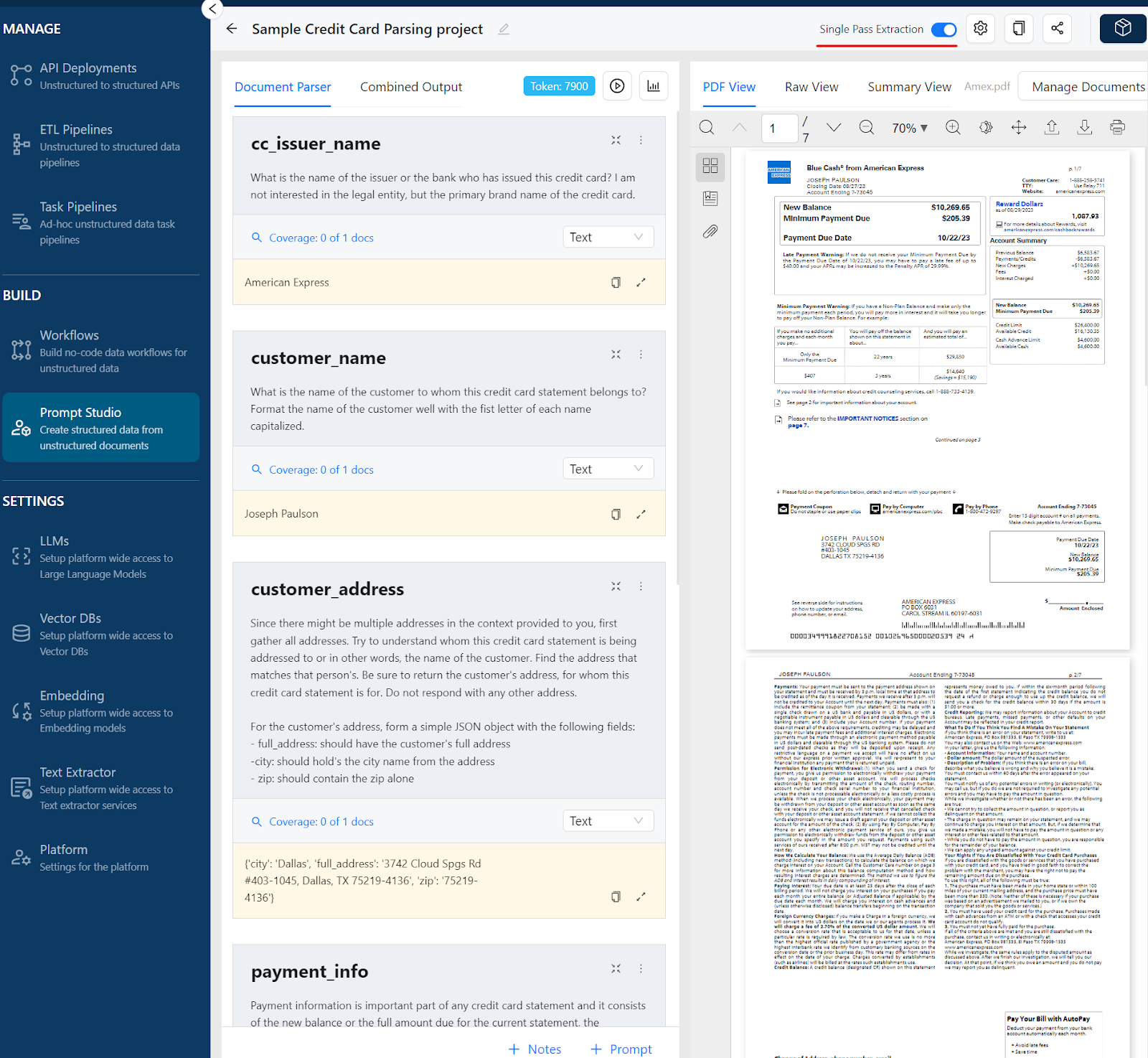Open PDF search magnifier icon
The width and height of the screenshot is (1148, 1058).
point(707,128)
